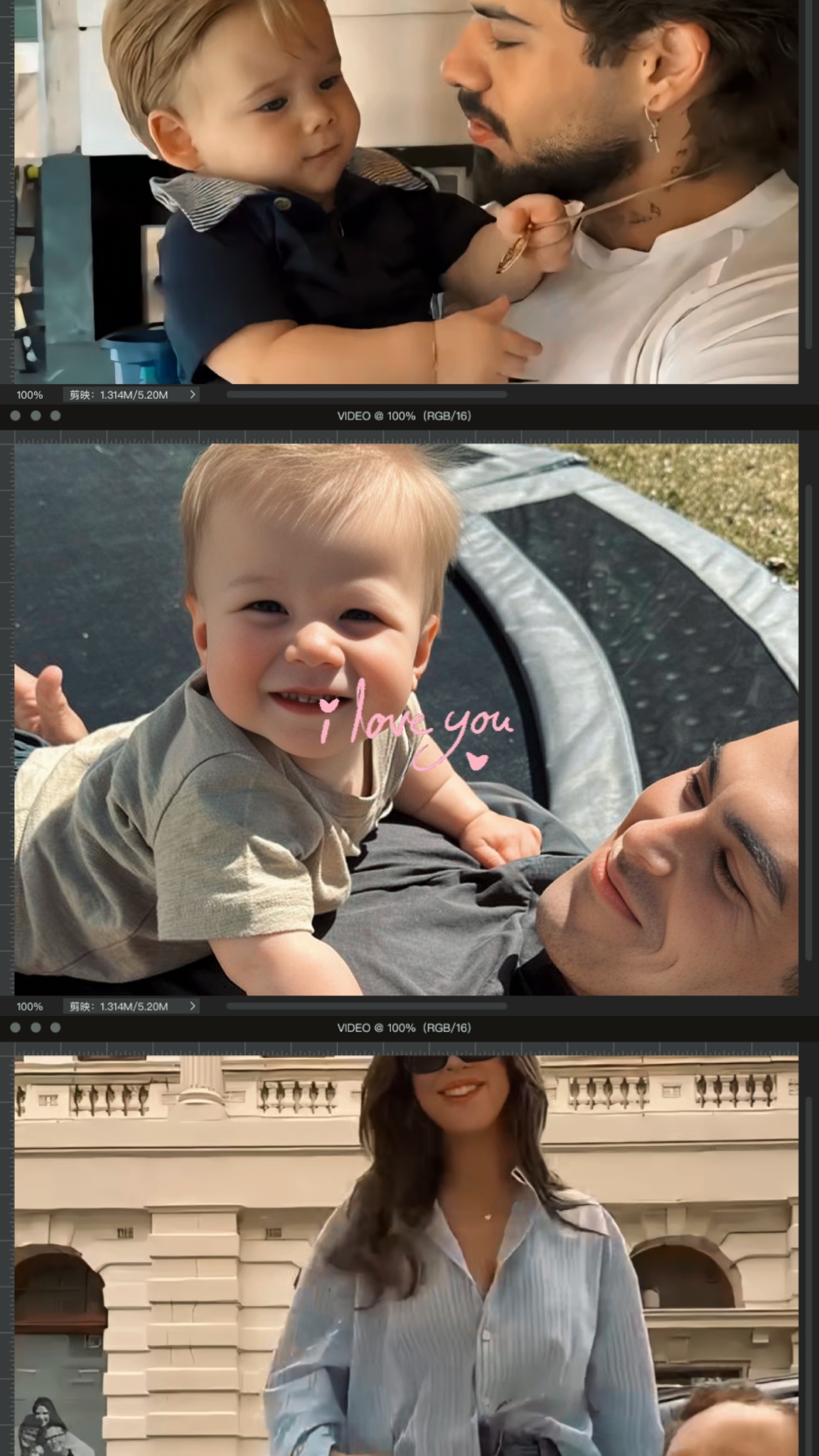Screen dimensions: 819x1456
Task: Click the horizontal scrollbar below the baby-and-necklace image
Action: pos(366,395)
